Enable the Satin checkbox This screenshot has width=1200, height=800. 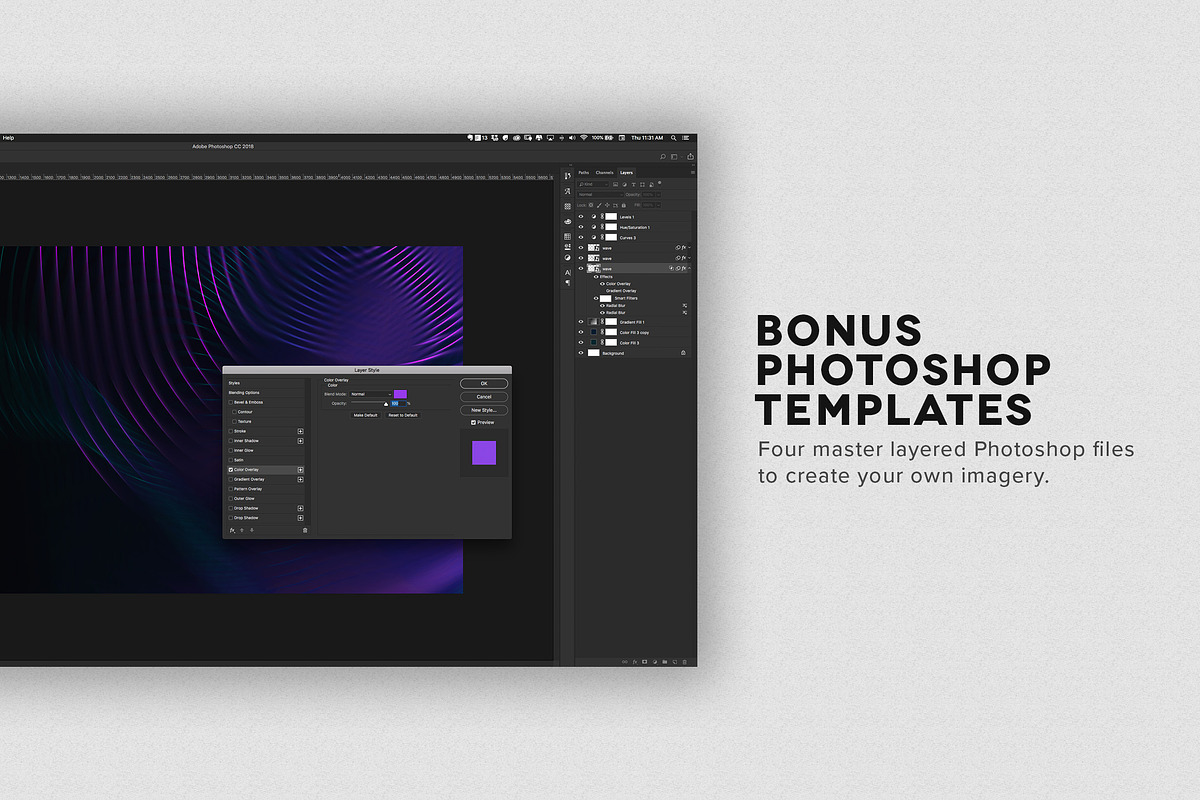point(231,460)
